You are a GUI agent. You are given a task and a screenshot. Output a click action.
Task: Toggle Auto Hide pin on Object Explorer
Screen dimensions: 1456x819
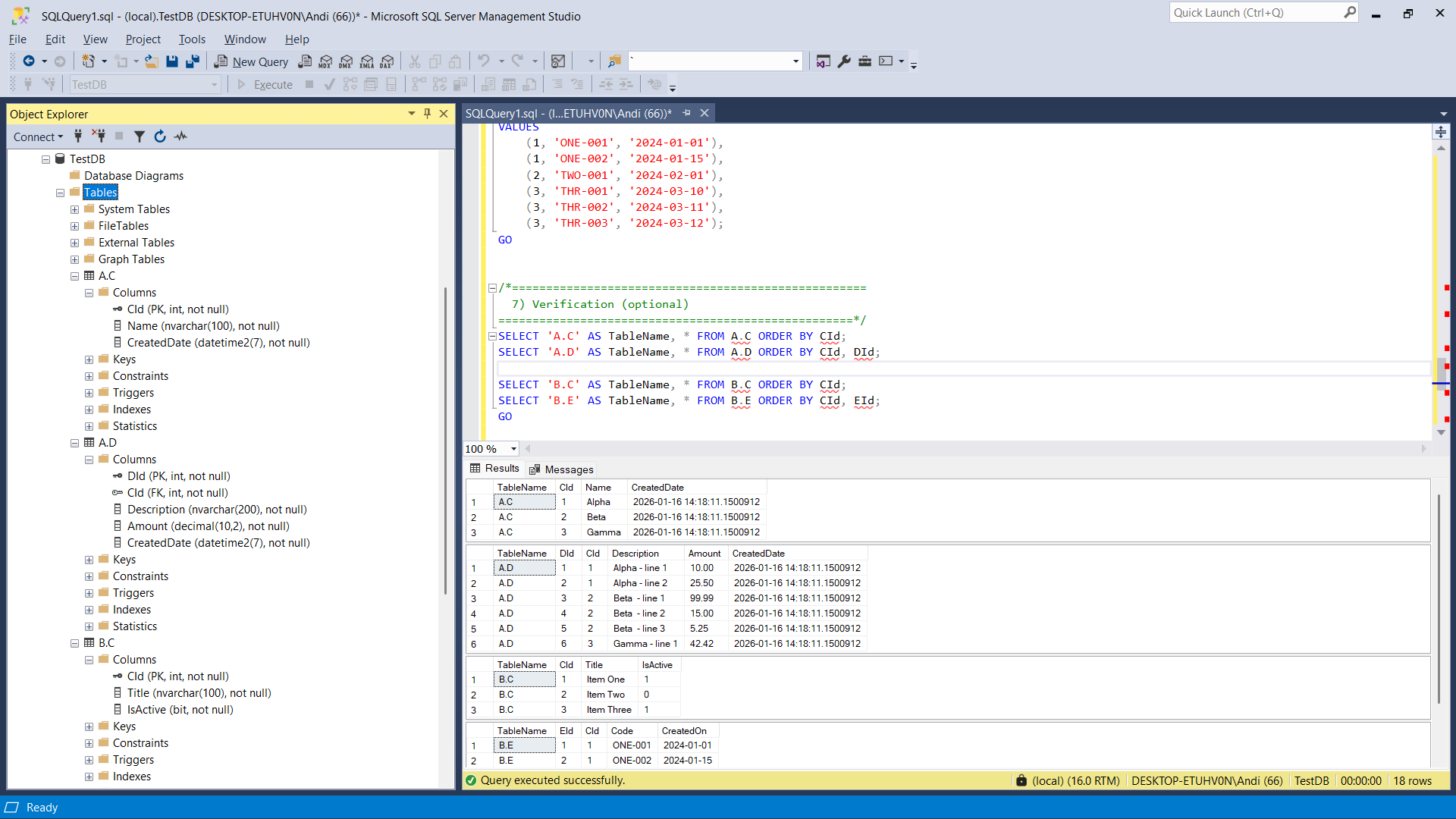click(x=427, y=114)
